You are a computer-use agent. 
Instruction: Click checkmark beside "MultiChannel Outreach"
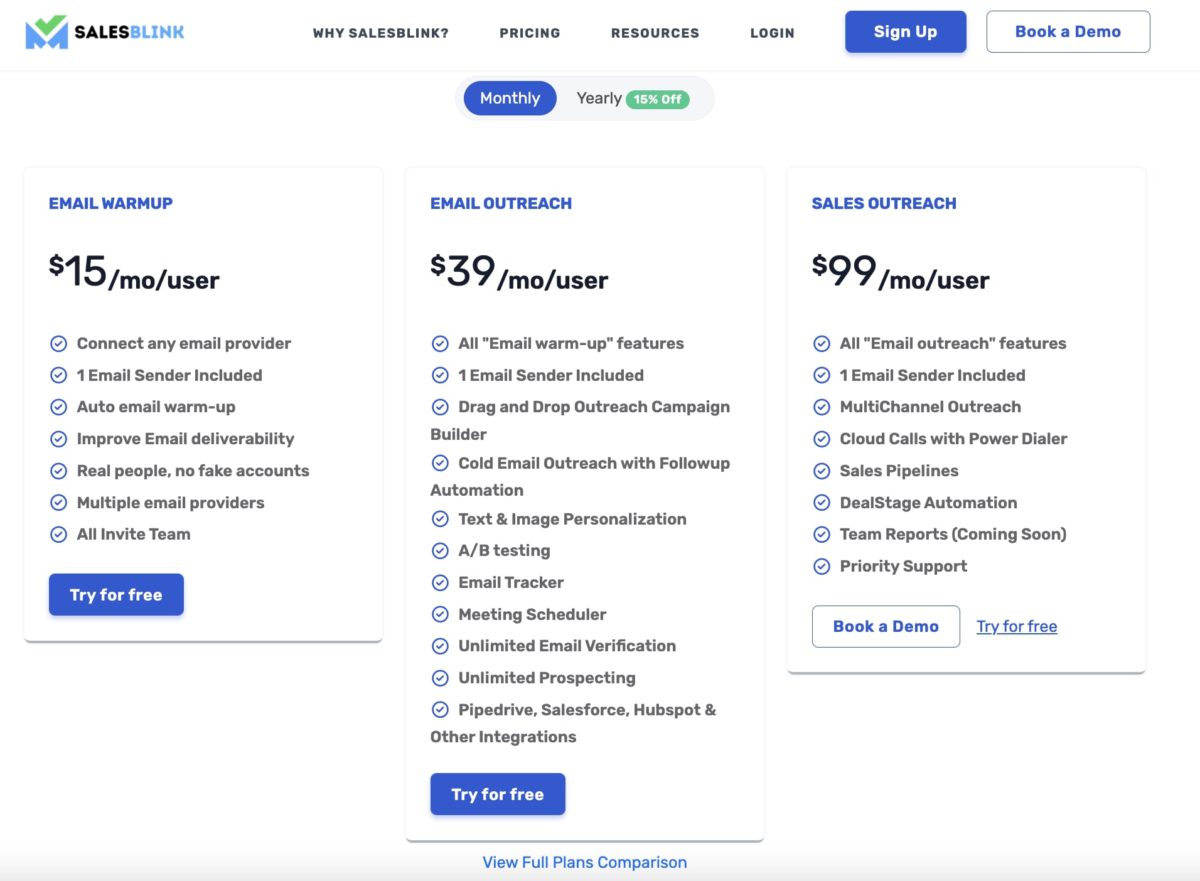(822, 407)
